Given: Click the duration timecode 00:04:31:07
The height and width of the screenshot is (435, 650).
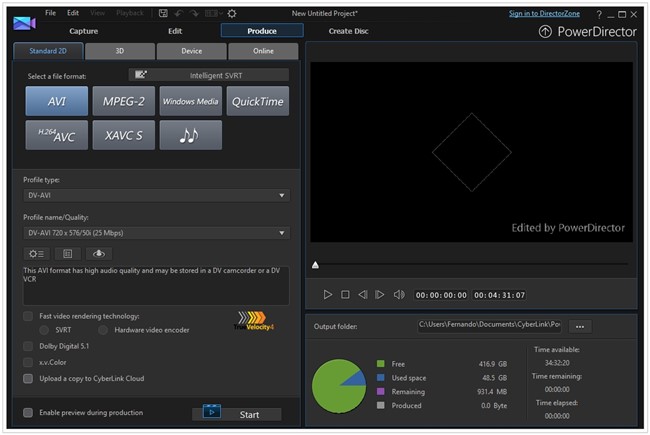Looking at the screenshot, I should point(500,295).
